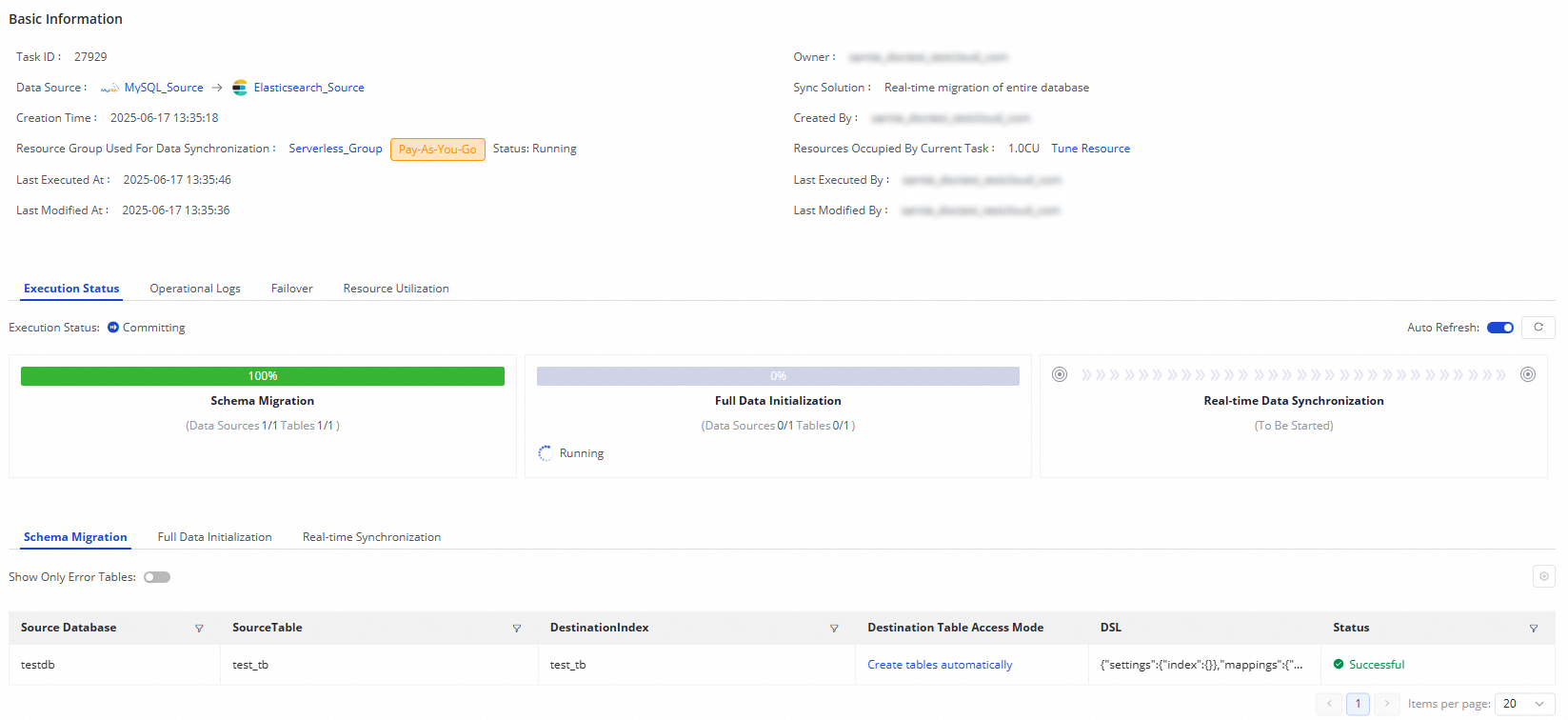
Task: Open the items per page dropdown
Action: click(1524, 704)
